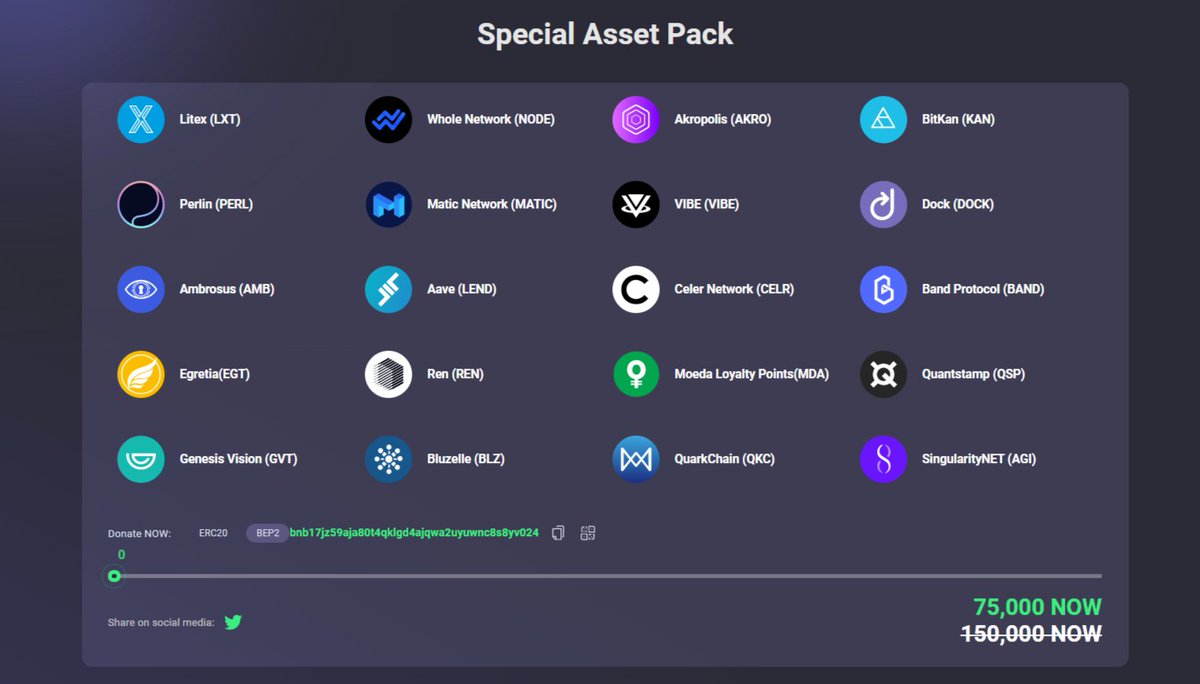Click the Genesis Vision (GVT) label
The width and height of the screenshot is (1200, 684).
(x=238, y=459)
